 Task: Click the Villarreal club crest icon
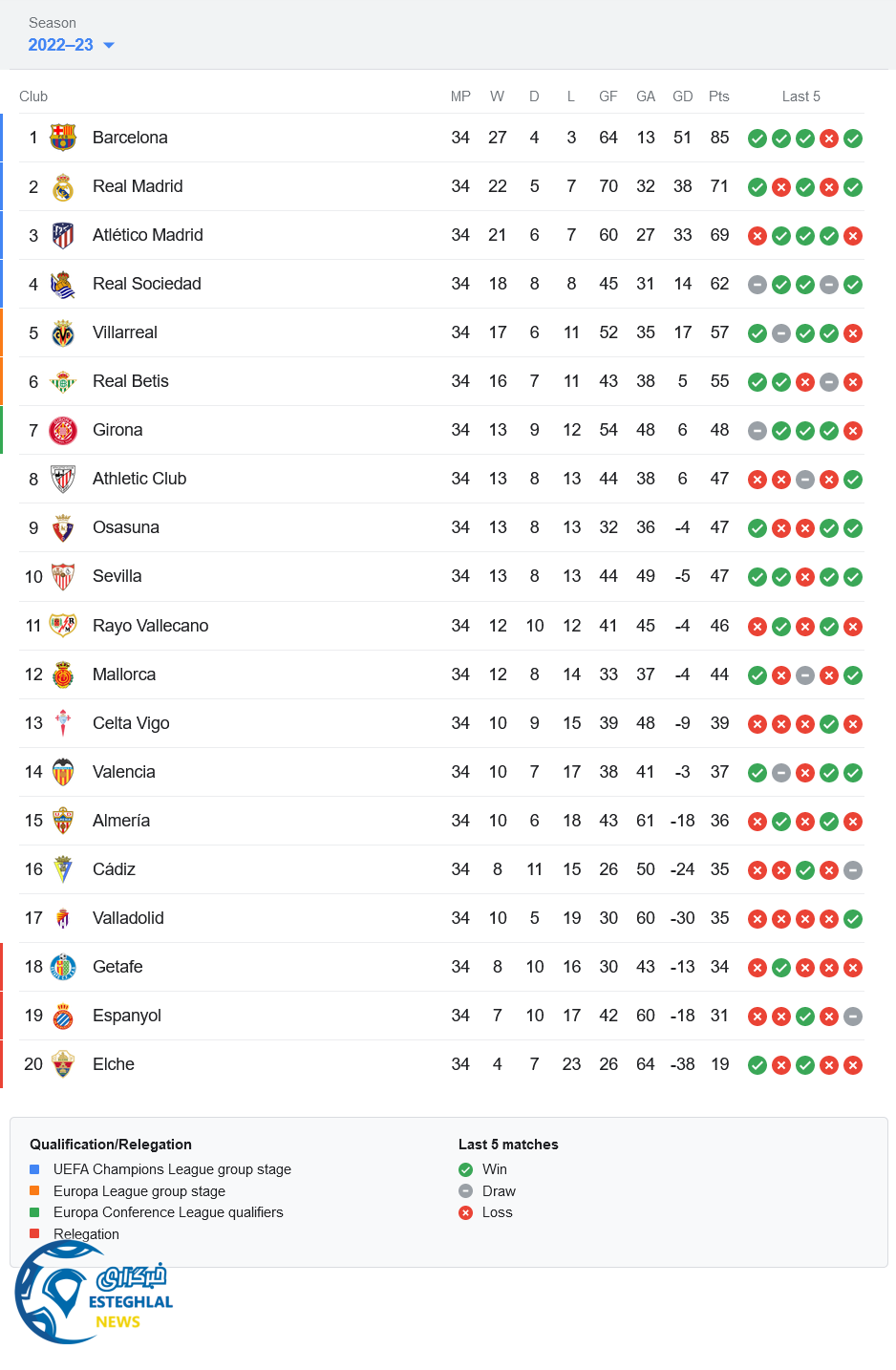[63, 332]
